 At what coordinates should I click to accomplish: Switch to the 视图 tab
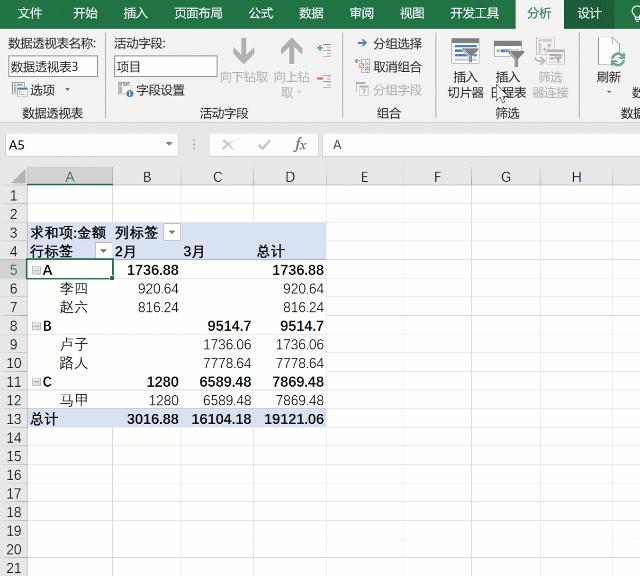[412, 13]
